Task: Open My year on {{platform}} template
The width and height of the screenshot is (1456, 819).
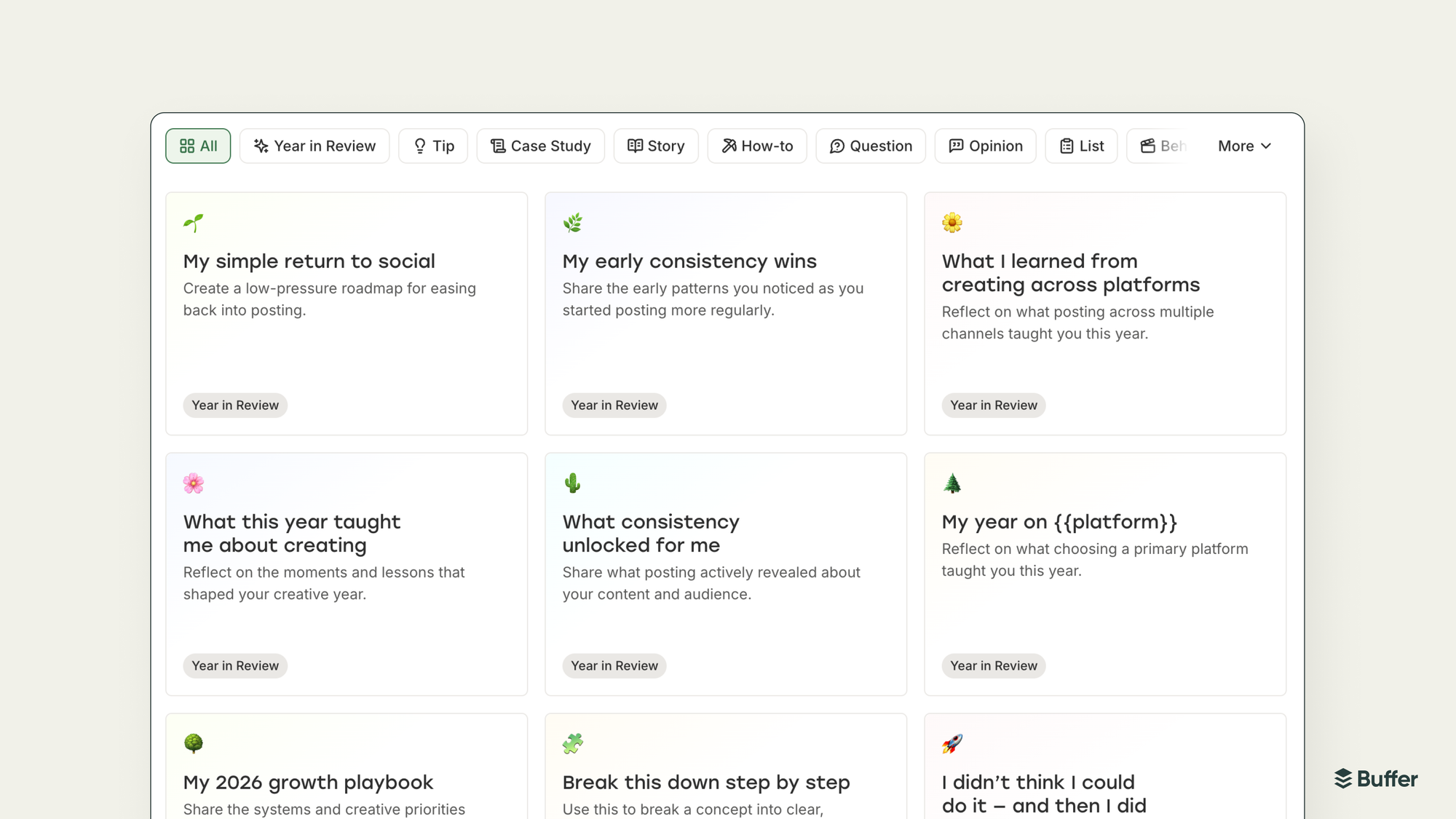Action: tap(1059, 522)
